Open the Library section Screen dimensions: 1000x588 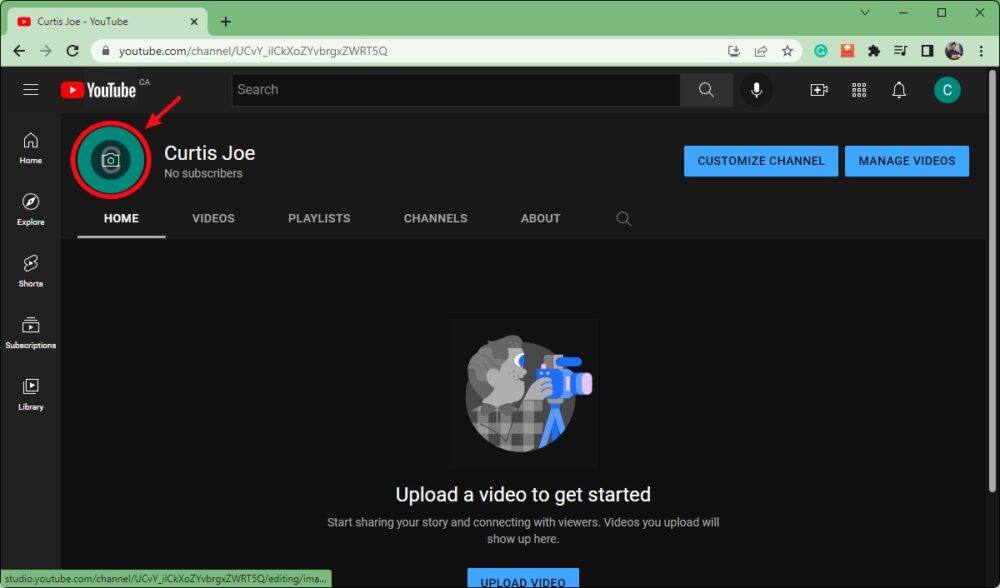pyautogui.click(x=30, y=392)
